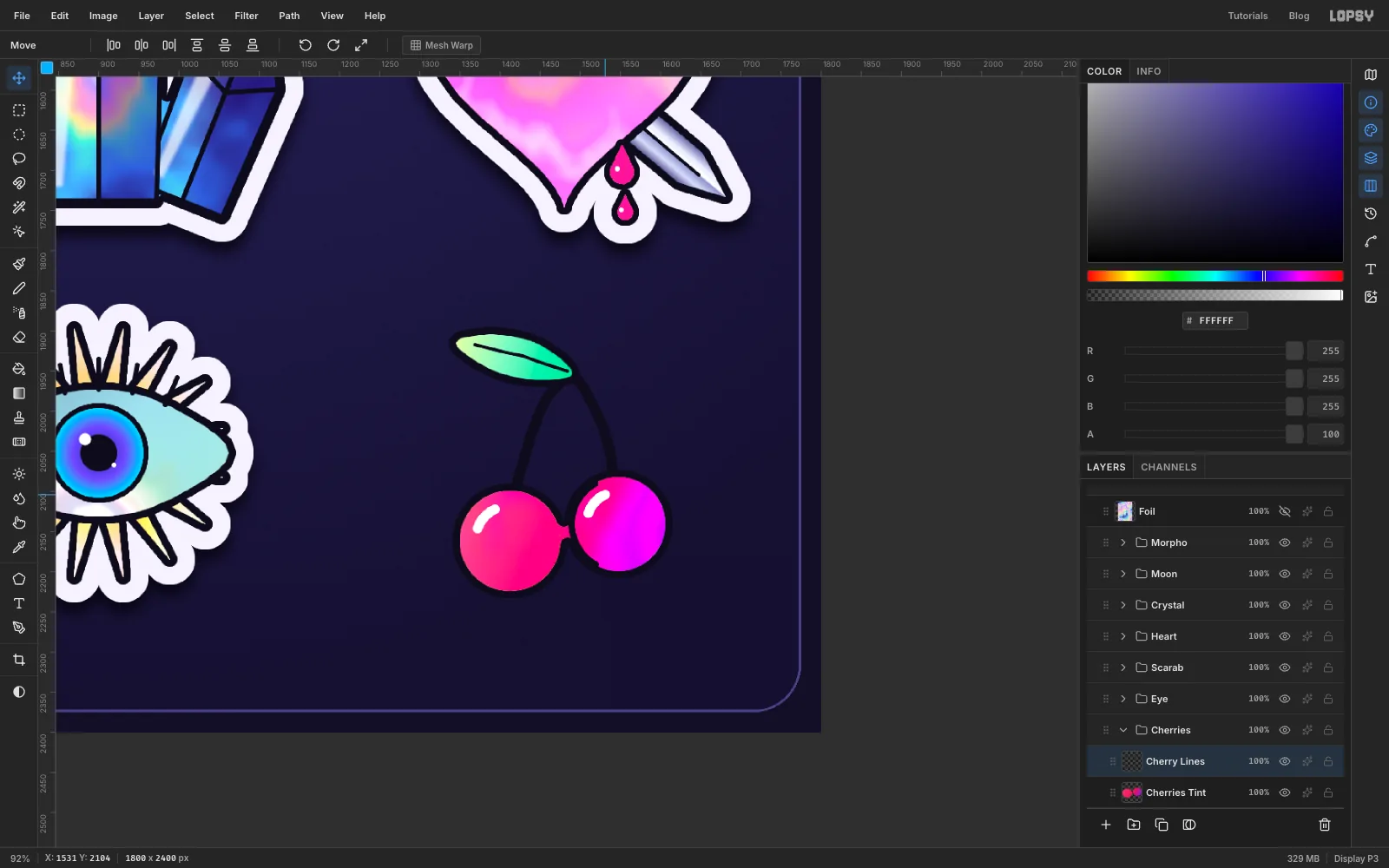Open the History panel icon

click(x=1371, y=214)
